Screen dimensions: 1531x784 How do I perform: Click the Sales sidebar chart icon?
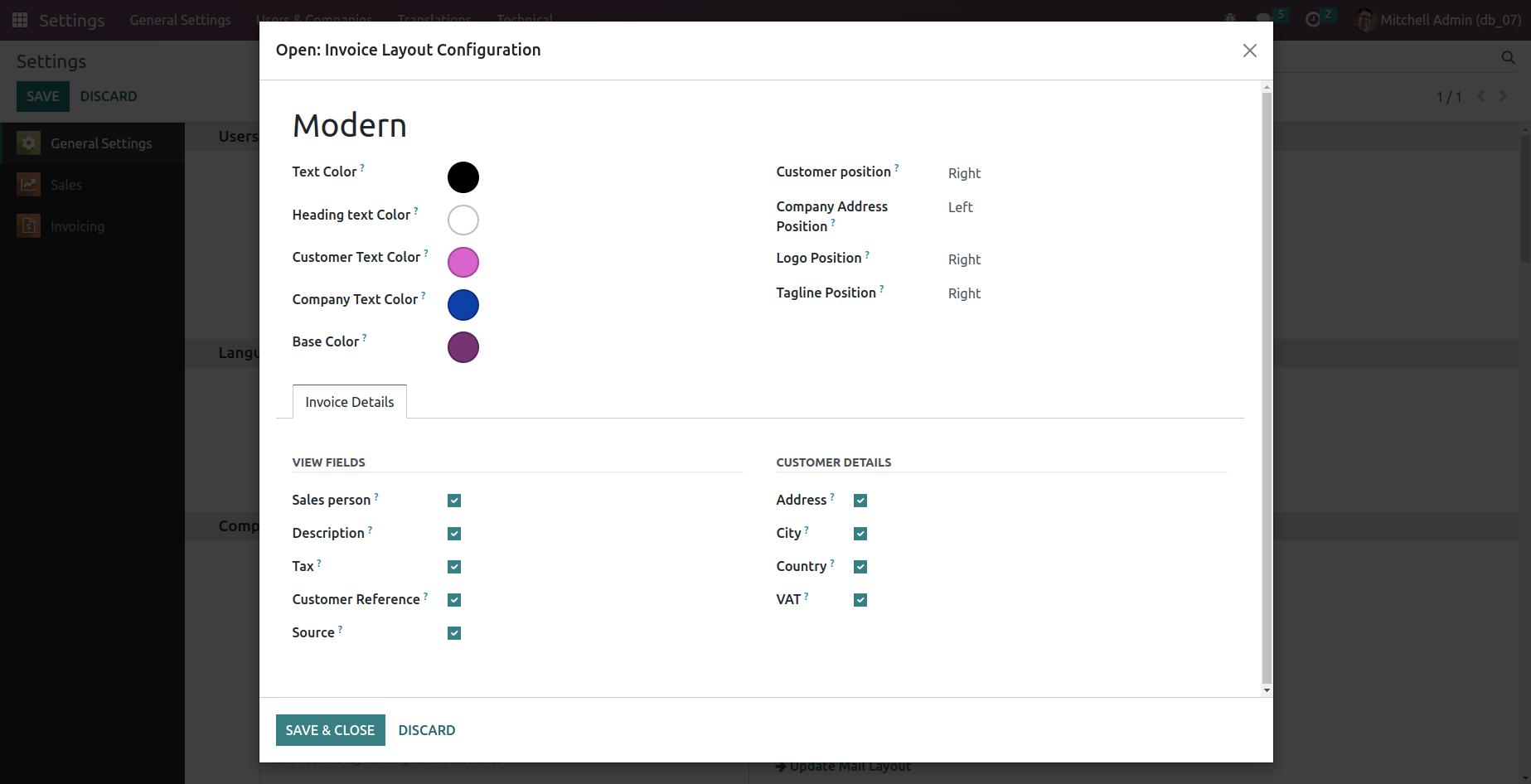click(29, 185)
